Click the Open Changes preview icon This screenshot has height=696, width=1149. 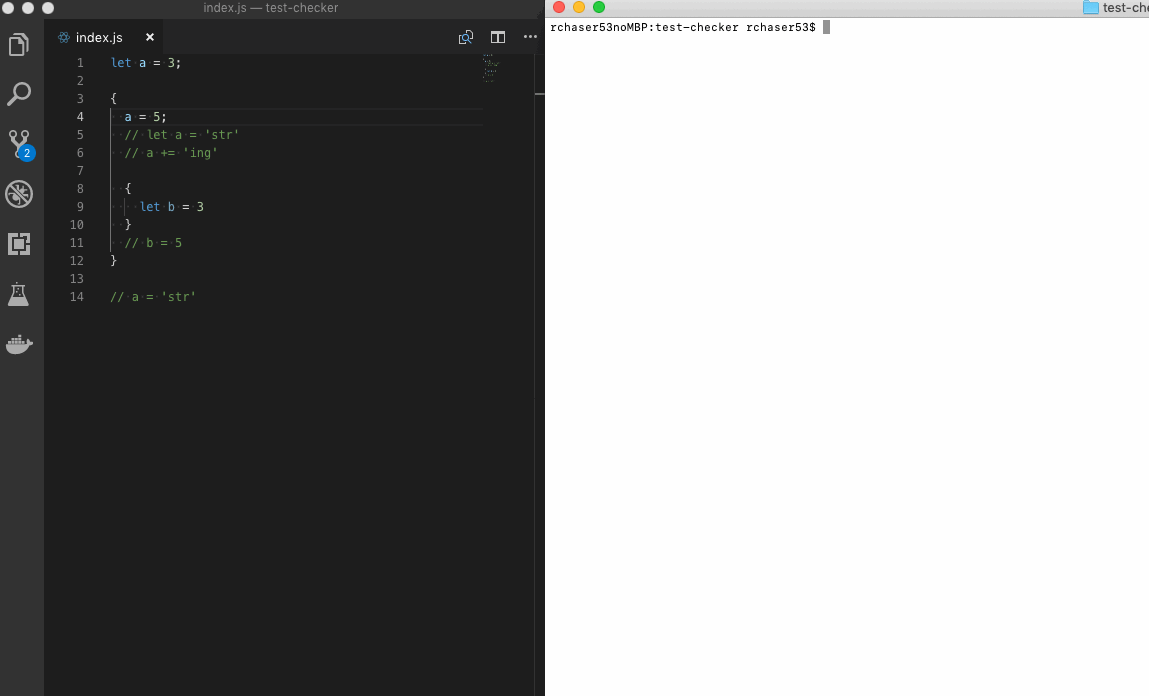click(x=465, y=37)
